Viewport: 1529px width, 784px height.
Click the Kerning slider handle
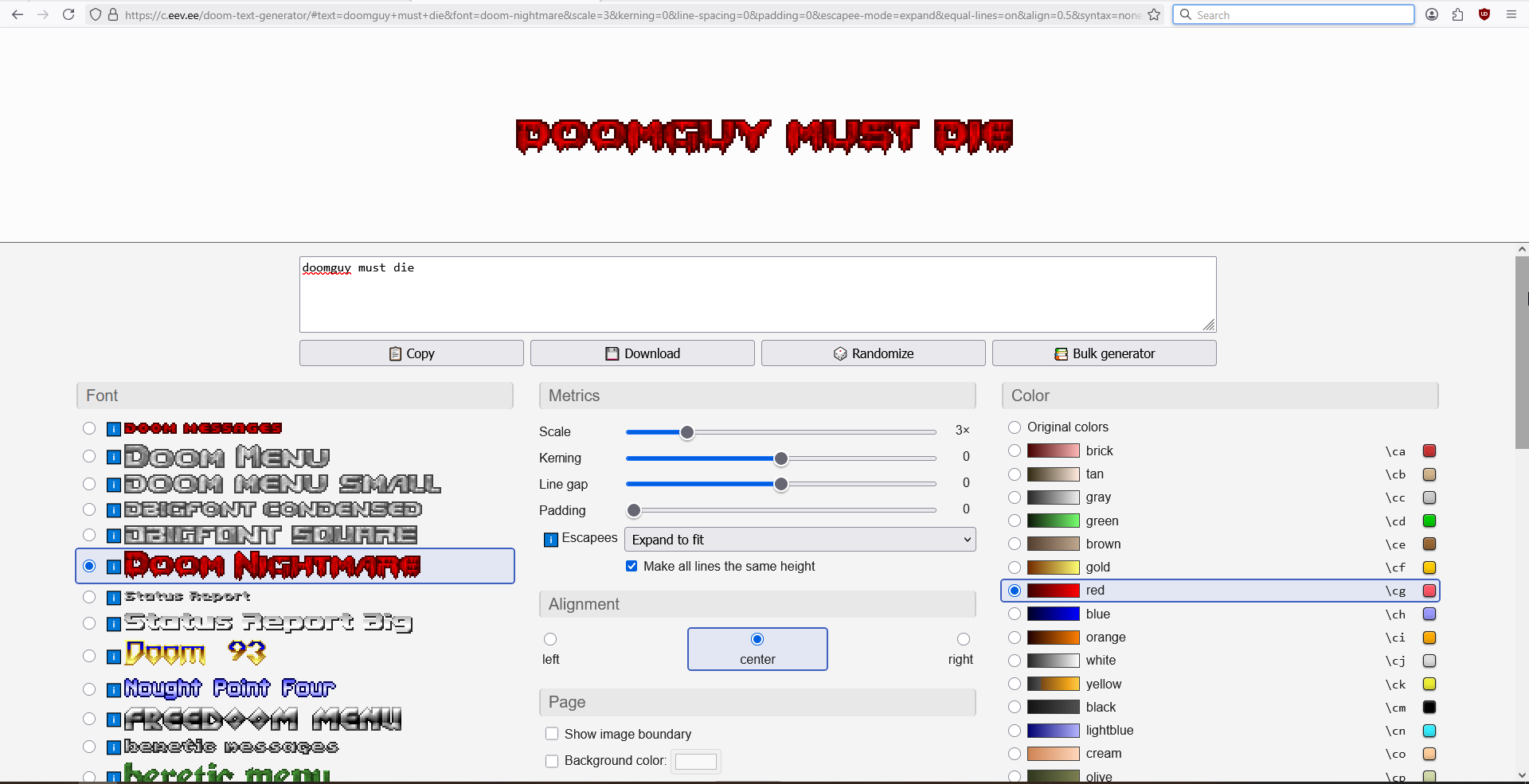[x=781, y=458]
